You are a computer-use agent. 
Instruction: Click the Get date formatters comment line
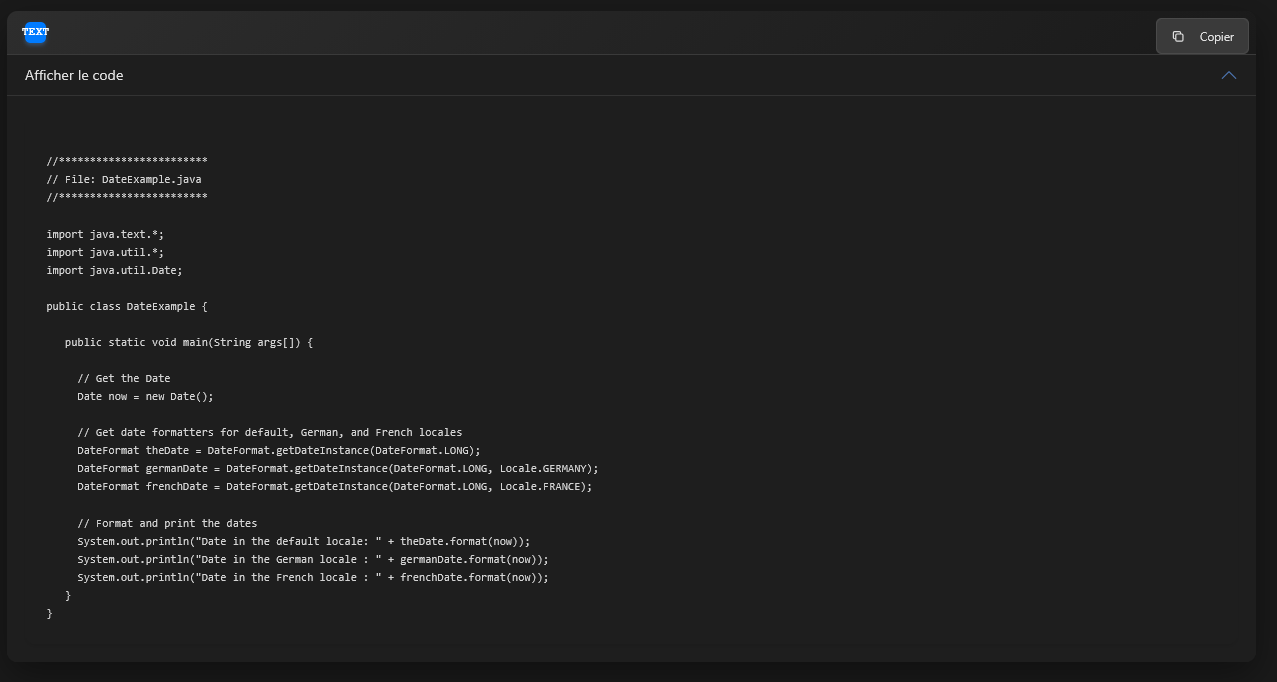(270, 433)
